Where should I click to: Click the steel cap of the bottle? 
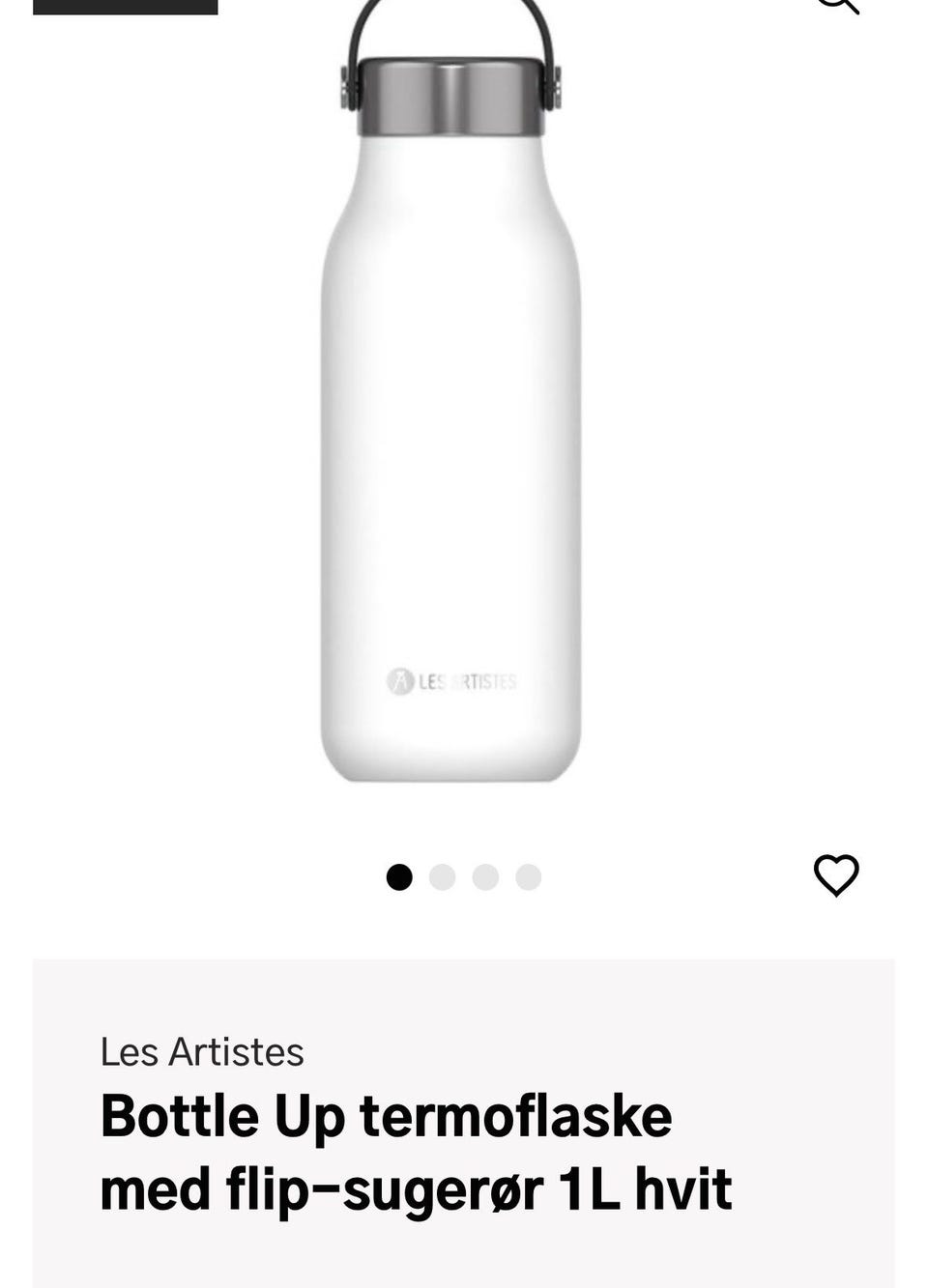click(x=450, y=96)
